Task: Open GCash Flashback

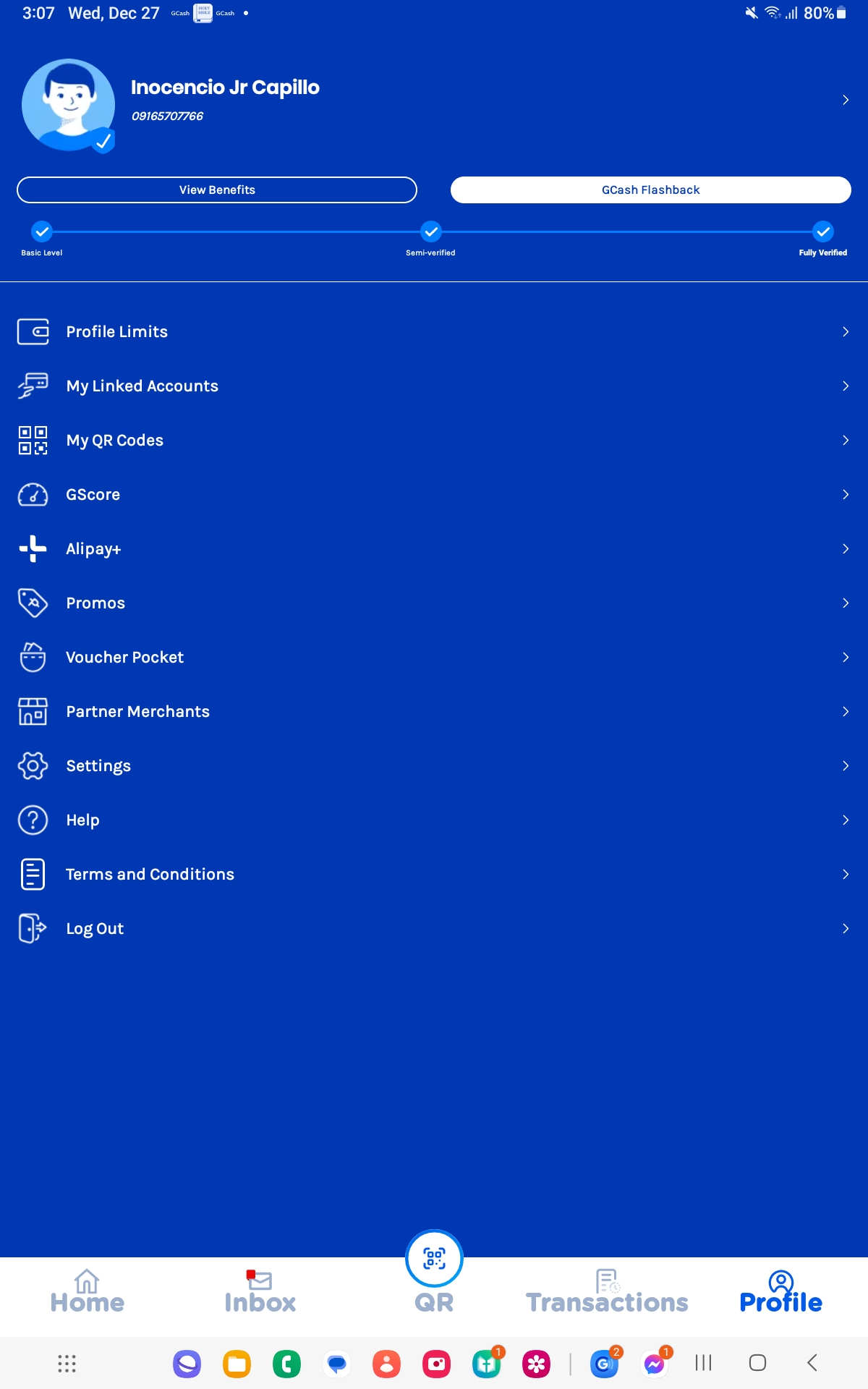Action: coord(650,190)
